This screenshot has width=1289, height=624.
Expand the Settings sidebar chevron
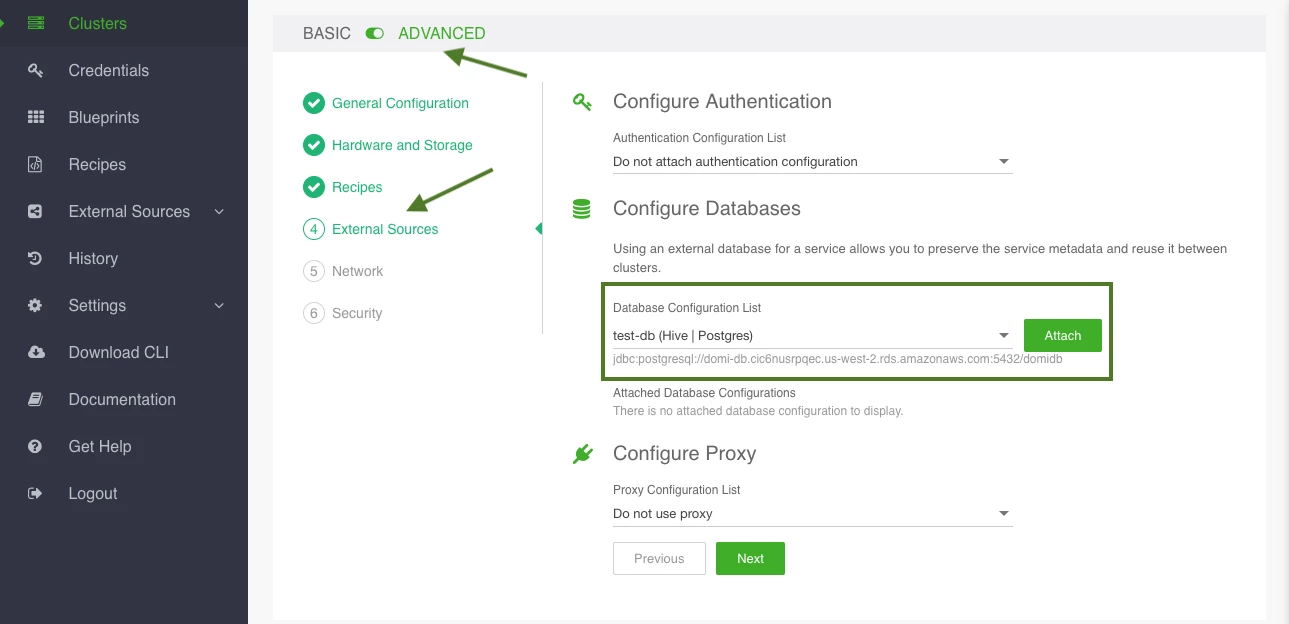tap(220, 305)
